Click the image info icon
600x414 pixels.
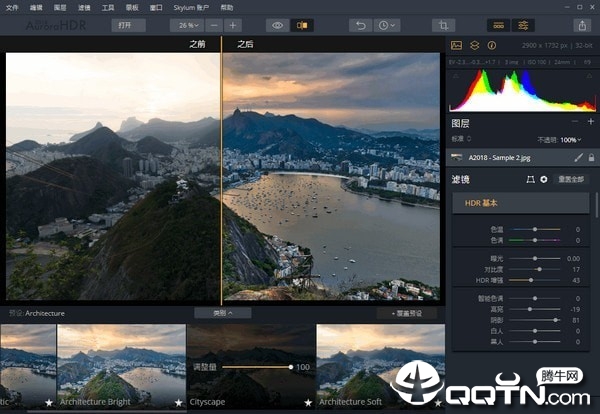(491, 45)
